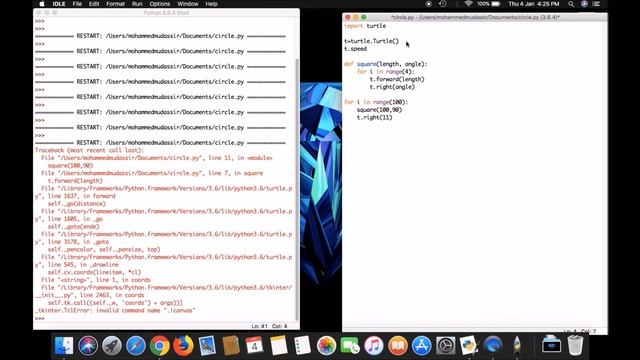Screen dimensions: 640x360
Task: Open the Apple menu
Action: pyautogui.click(x=42, y=4)
